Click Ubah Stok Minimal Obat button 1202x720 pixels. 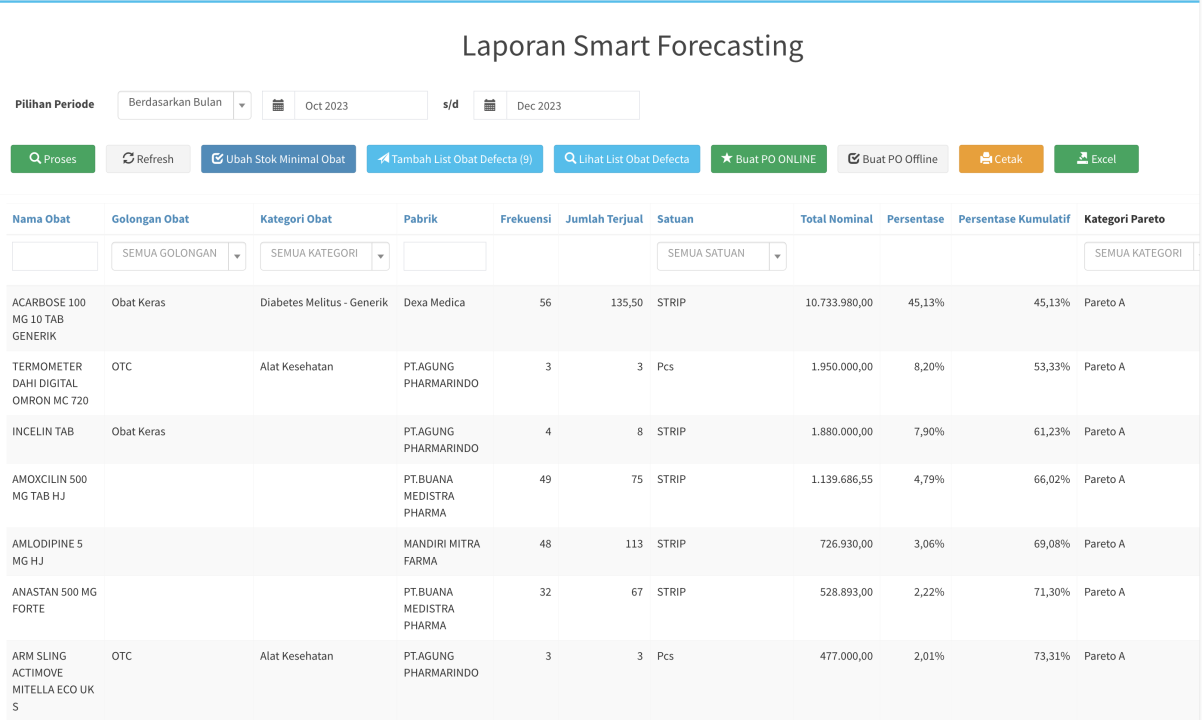point(278,159)
